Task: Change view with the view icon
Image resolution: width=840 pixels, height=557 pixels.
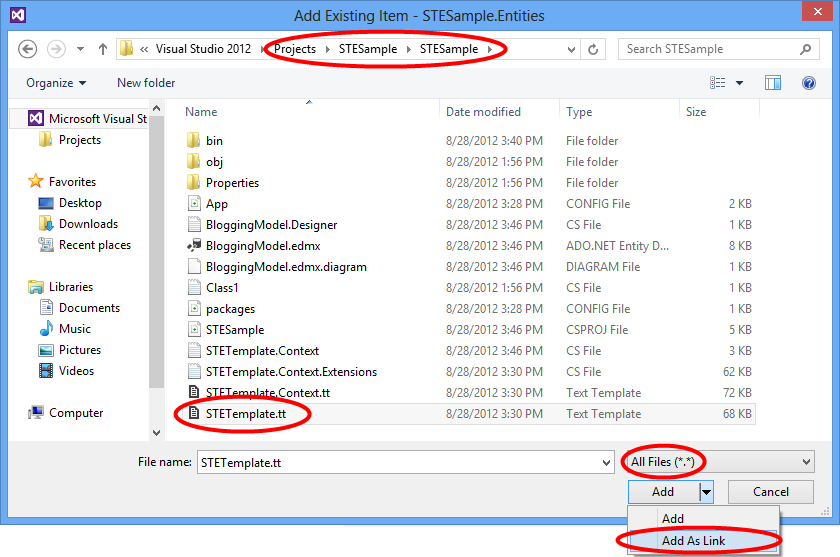Action: point(718,83)
